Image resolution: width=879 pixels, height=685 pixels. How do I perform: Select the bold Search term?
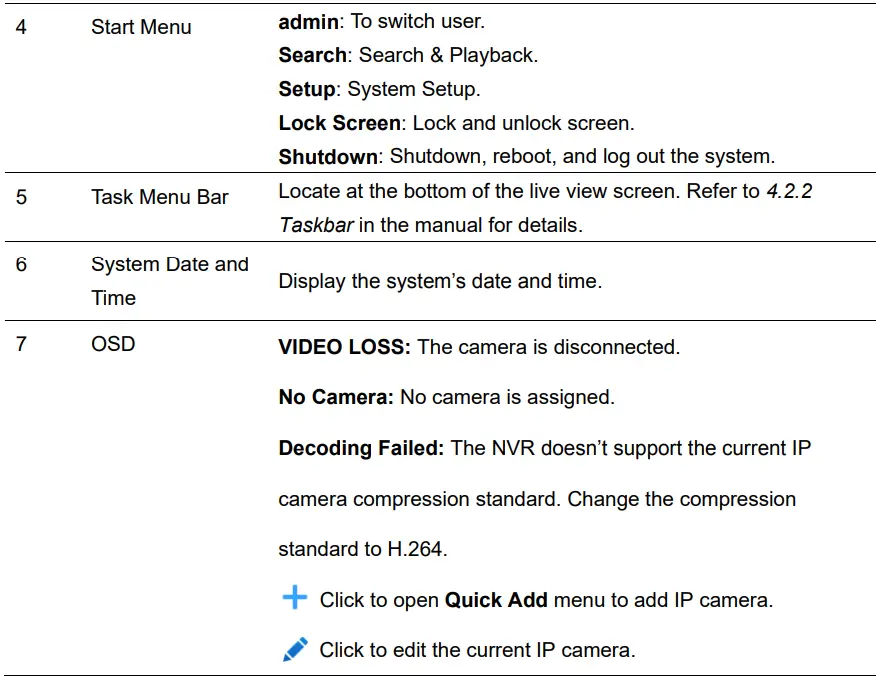[x=312, y=55]
